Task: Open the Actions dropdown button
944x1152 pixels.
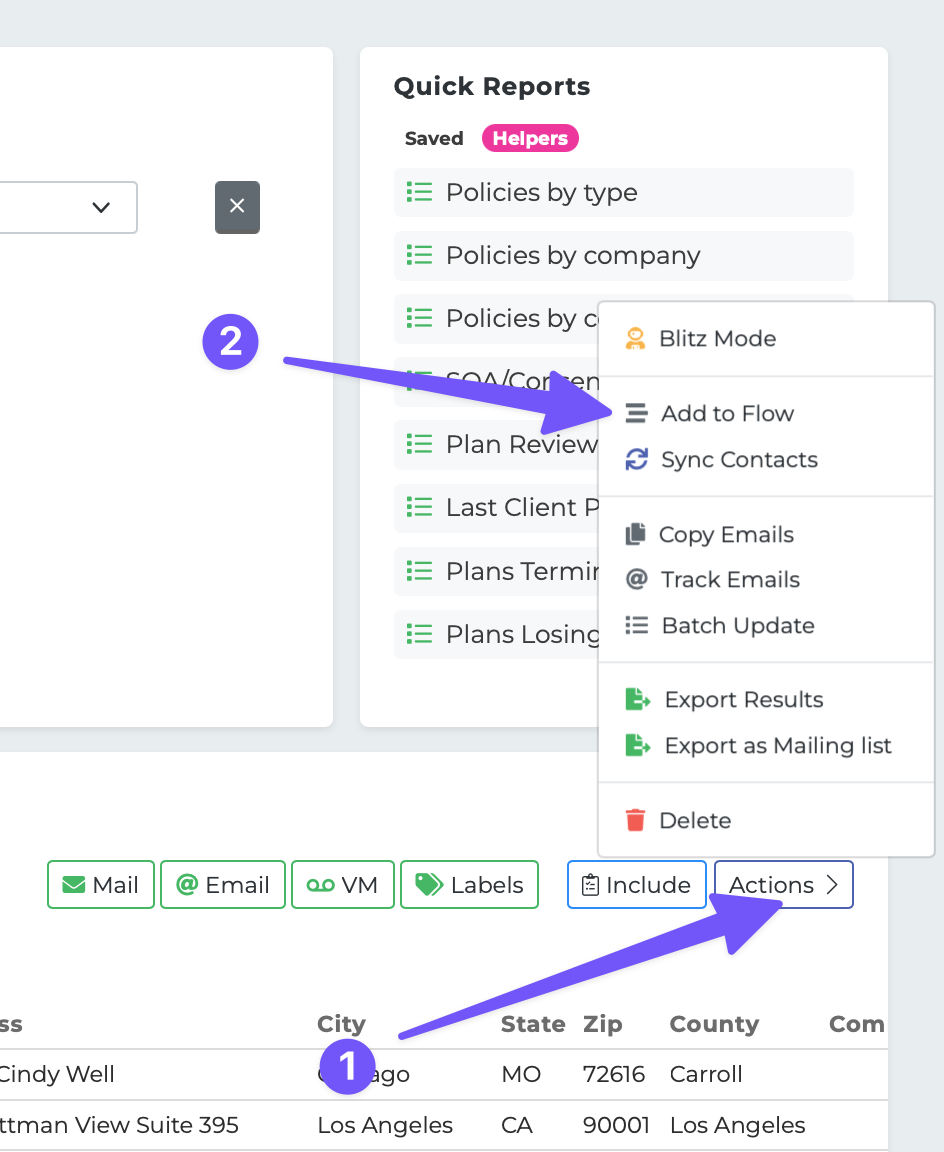Action: tap(783, 885)
